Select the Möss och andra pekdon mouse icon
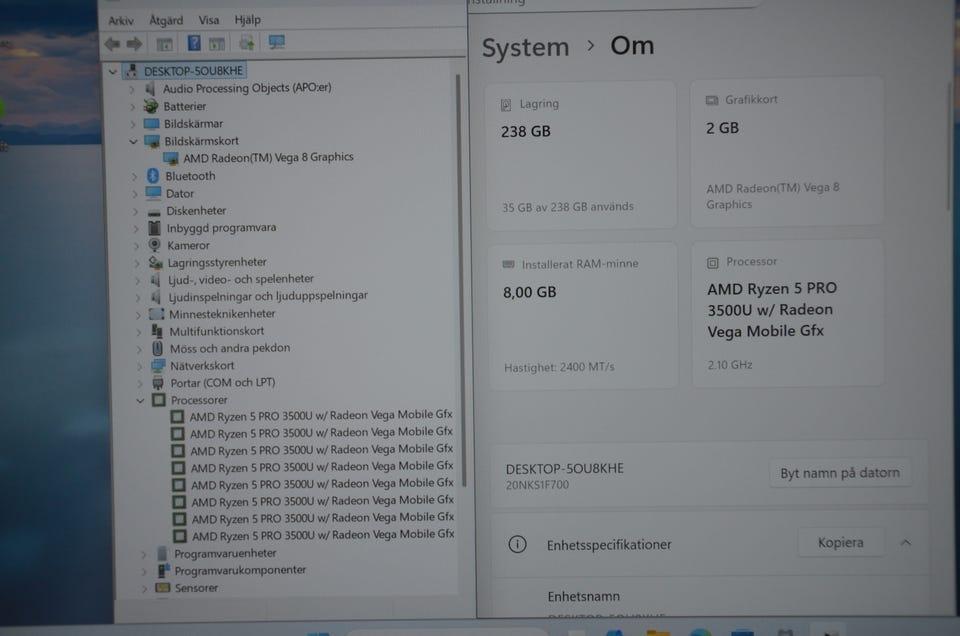 pos(157,348)
